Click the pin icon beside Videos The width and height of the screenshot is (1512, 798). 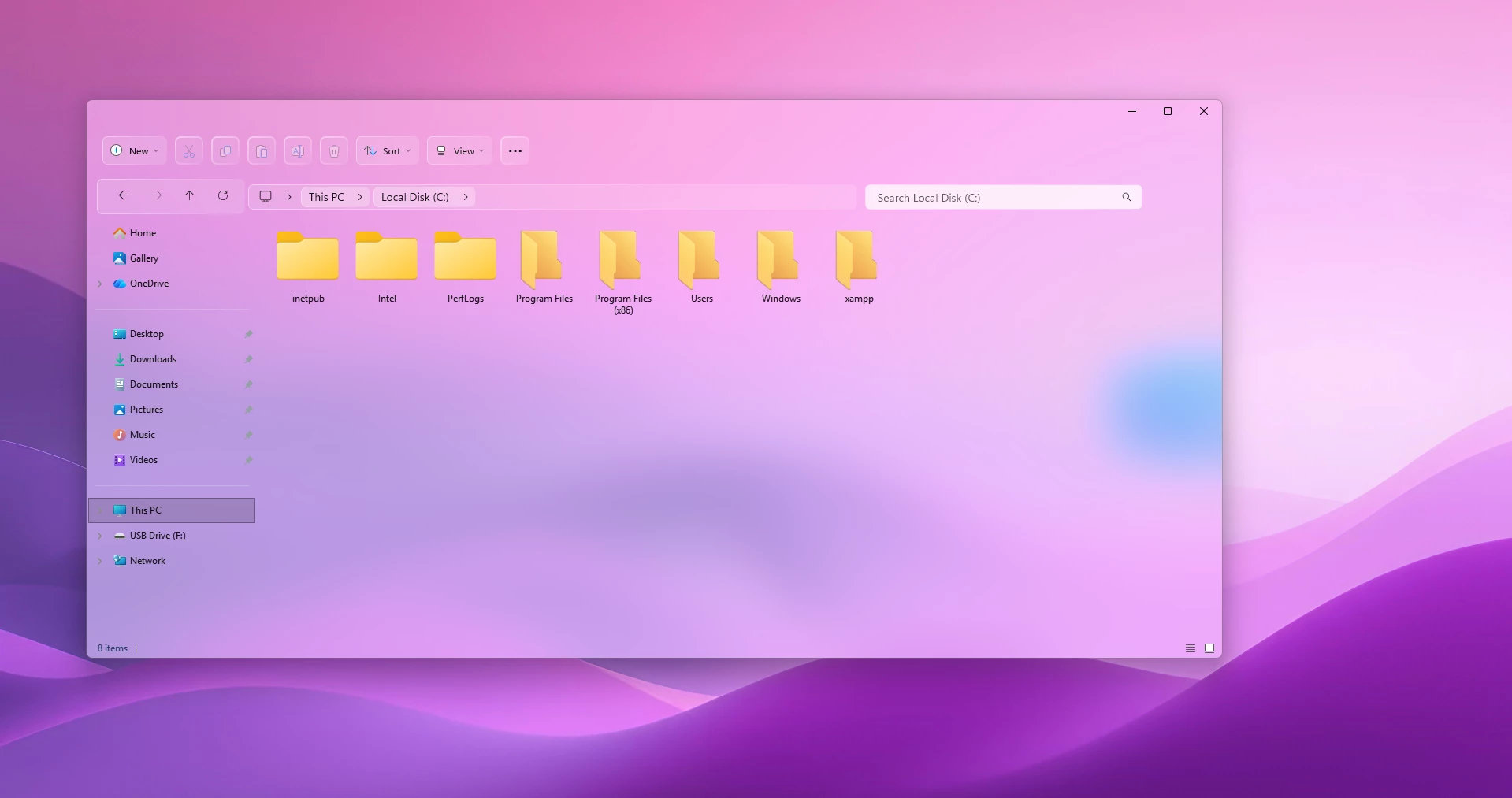coord(249,460)
